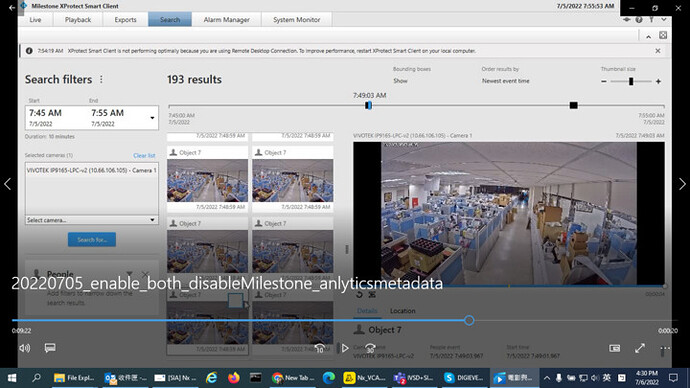Screen dimensions: 690x388
Task: Go to the next item with right chevron
Action: point(682,184)
